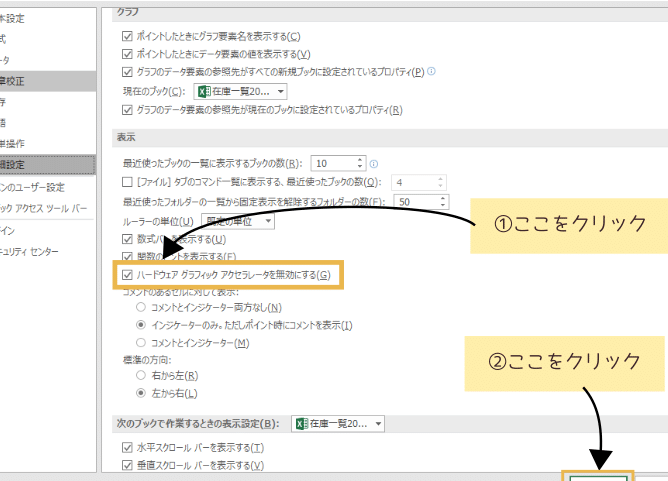Toggle ハードウェア グラフィック アクセラレータを無効にする checkbox

click(127, 275)
